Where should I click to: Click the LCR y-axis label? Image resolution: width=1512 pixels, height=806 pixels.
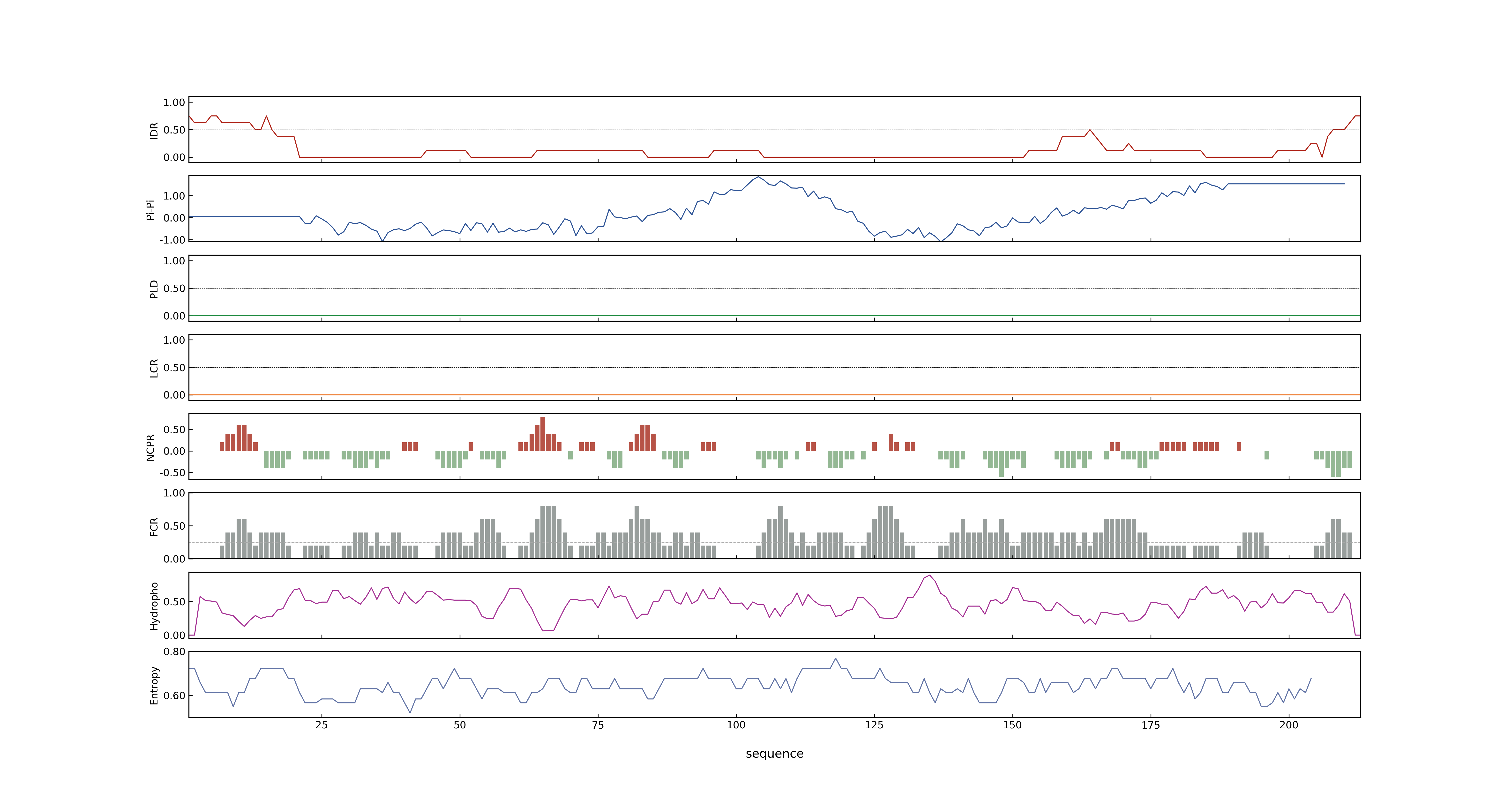(x=154, y=368)
